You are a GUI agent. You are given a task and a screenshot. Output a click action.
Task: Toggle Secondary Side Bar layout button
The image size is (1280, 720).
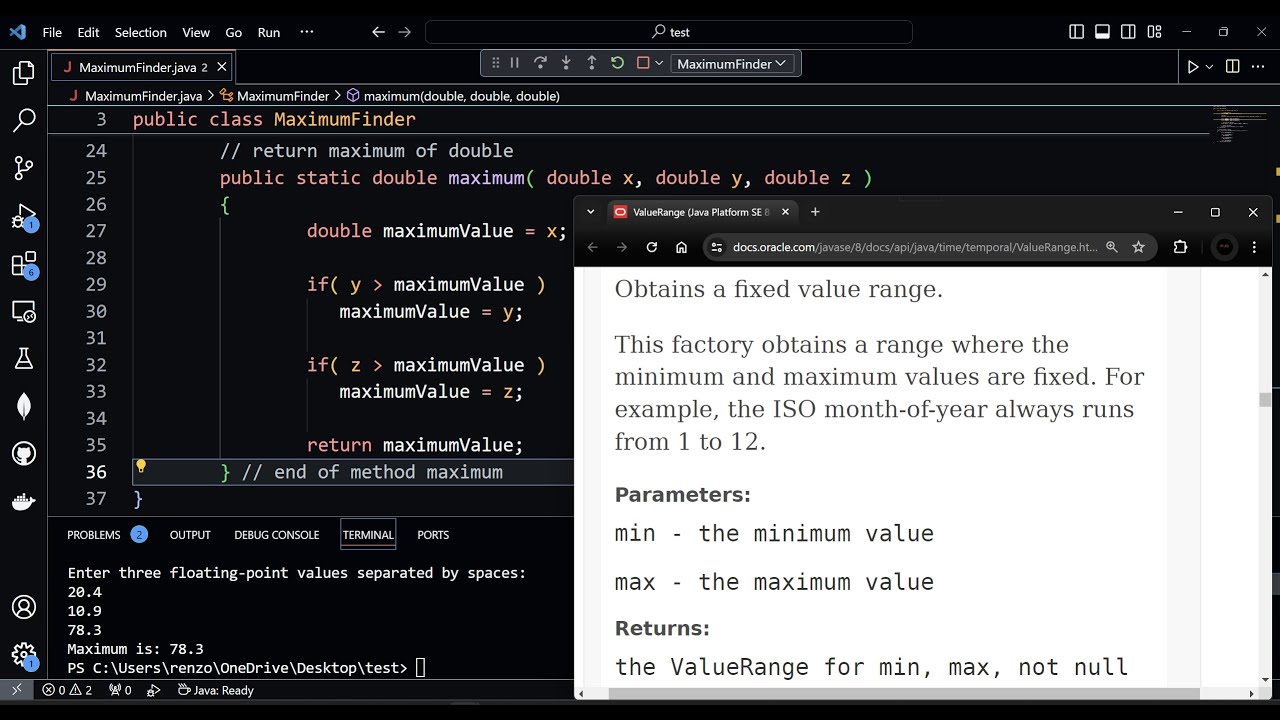tap(1128, 32)
